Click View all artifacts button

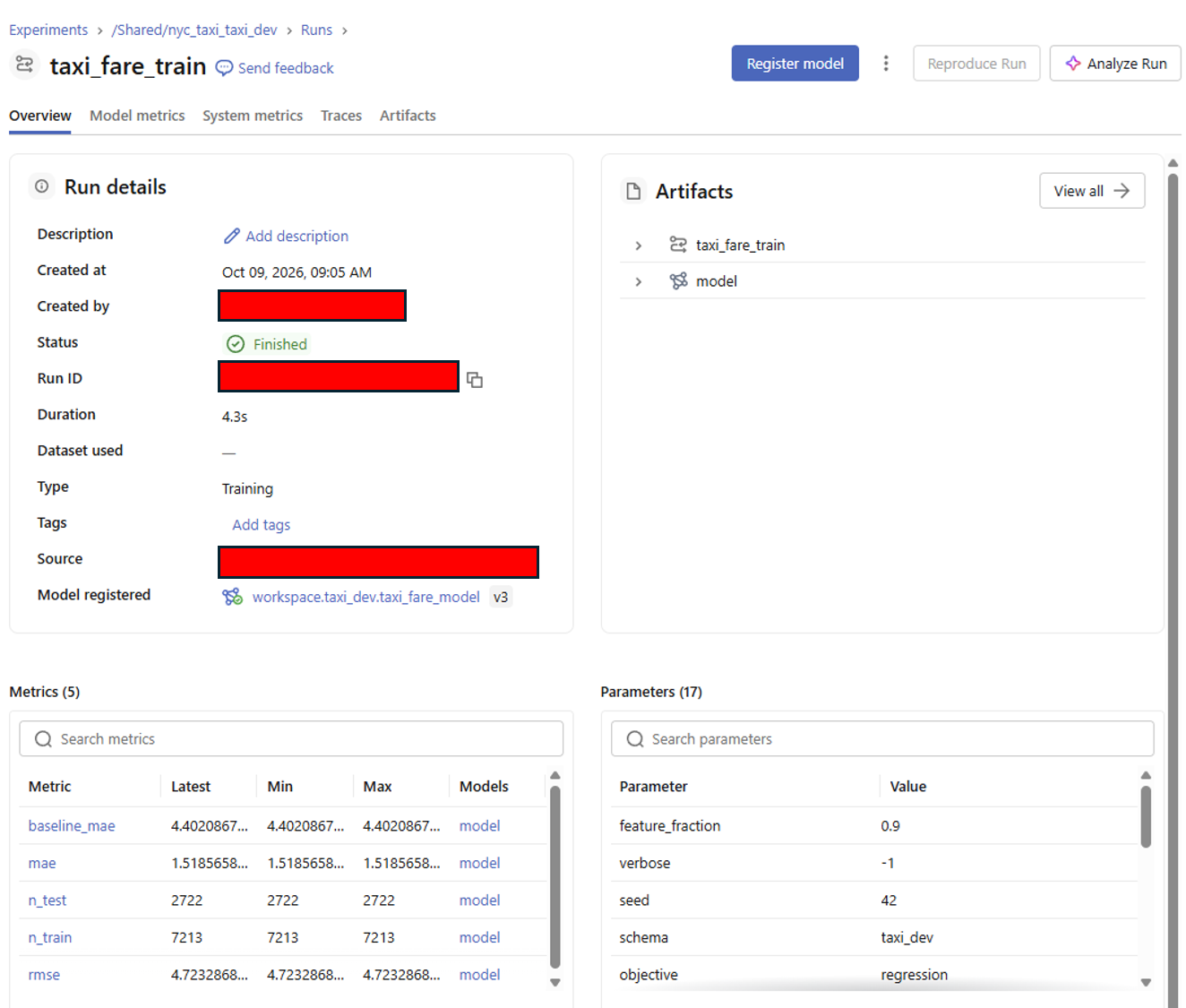[1092, 191]
